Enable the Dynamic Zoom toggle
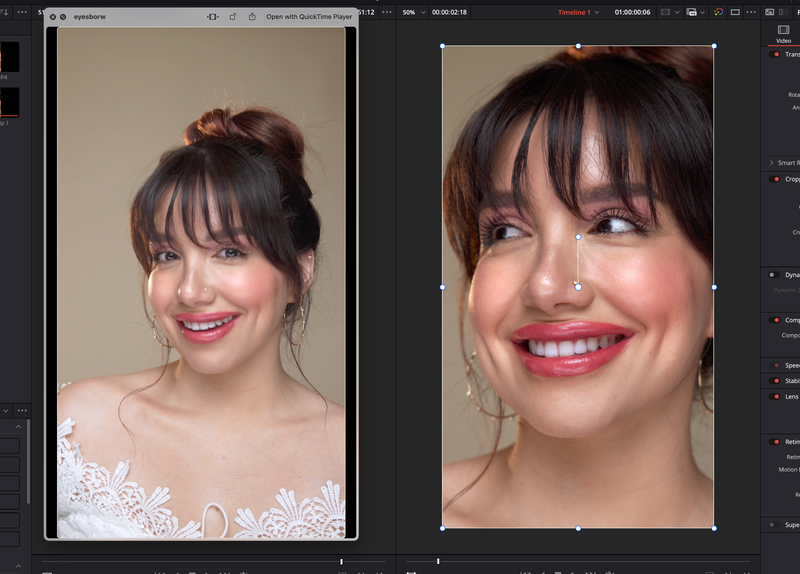 coord(773,275)
